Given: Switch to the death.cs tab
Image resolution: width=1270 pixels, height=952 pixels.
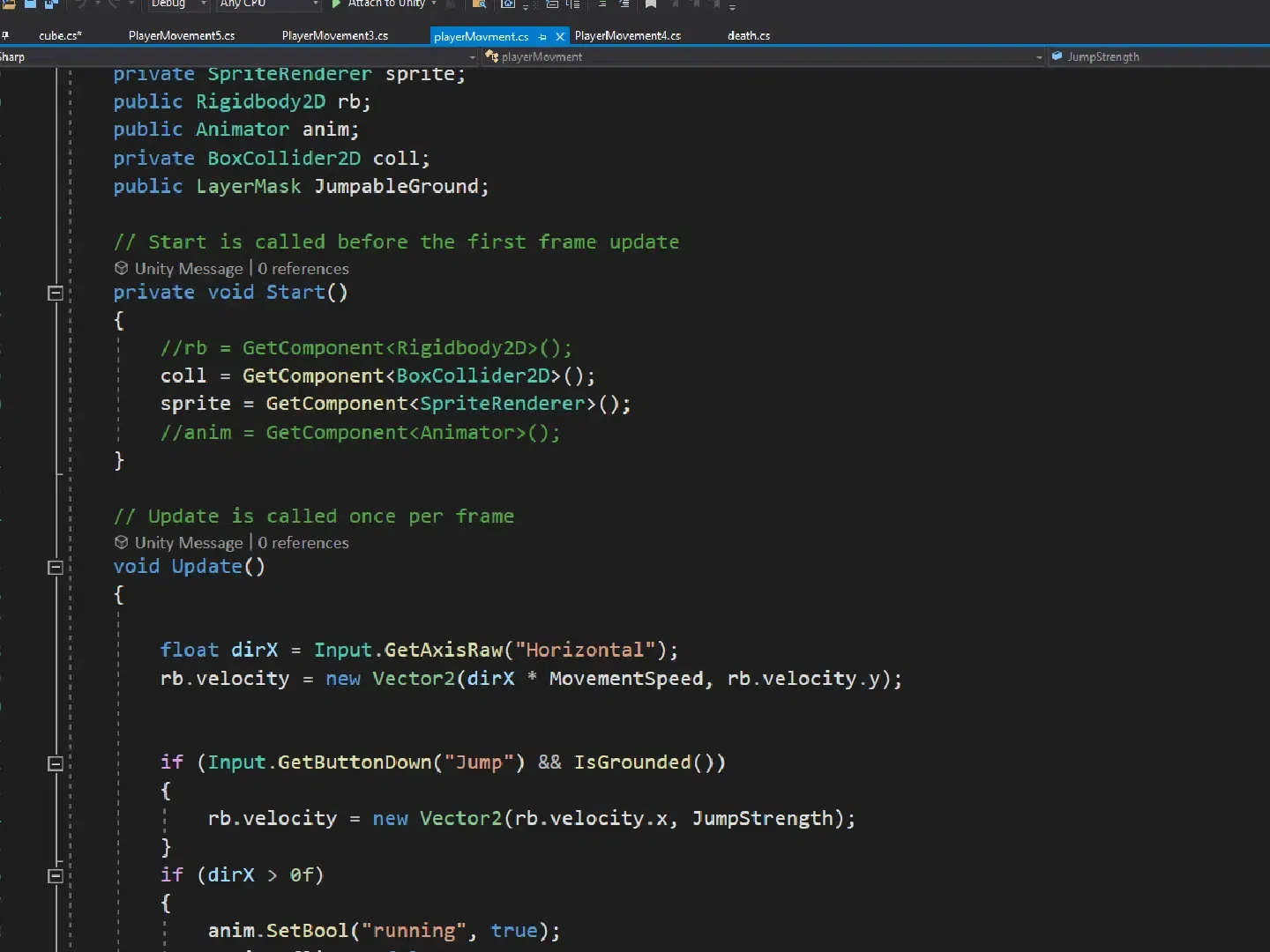Looking at the screenshot, I should (x=748, y=36).
